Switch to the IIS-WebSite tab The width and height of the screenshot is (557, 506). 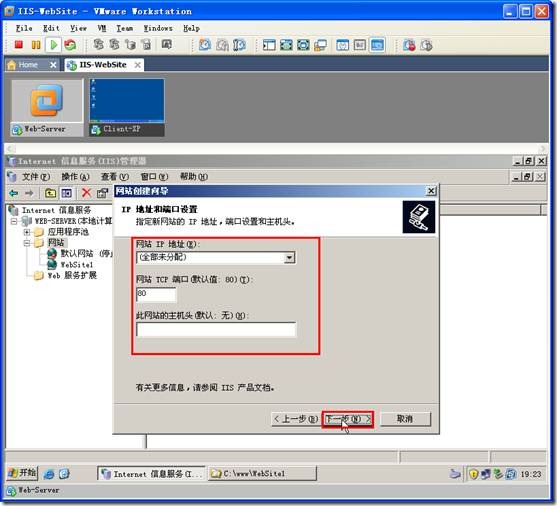[x=103, y=65]
